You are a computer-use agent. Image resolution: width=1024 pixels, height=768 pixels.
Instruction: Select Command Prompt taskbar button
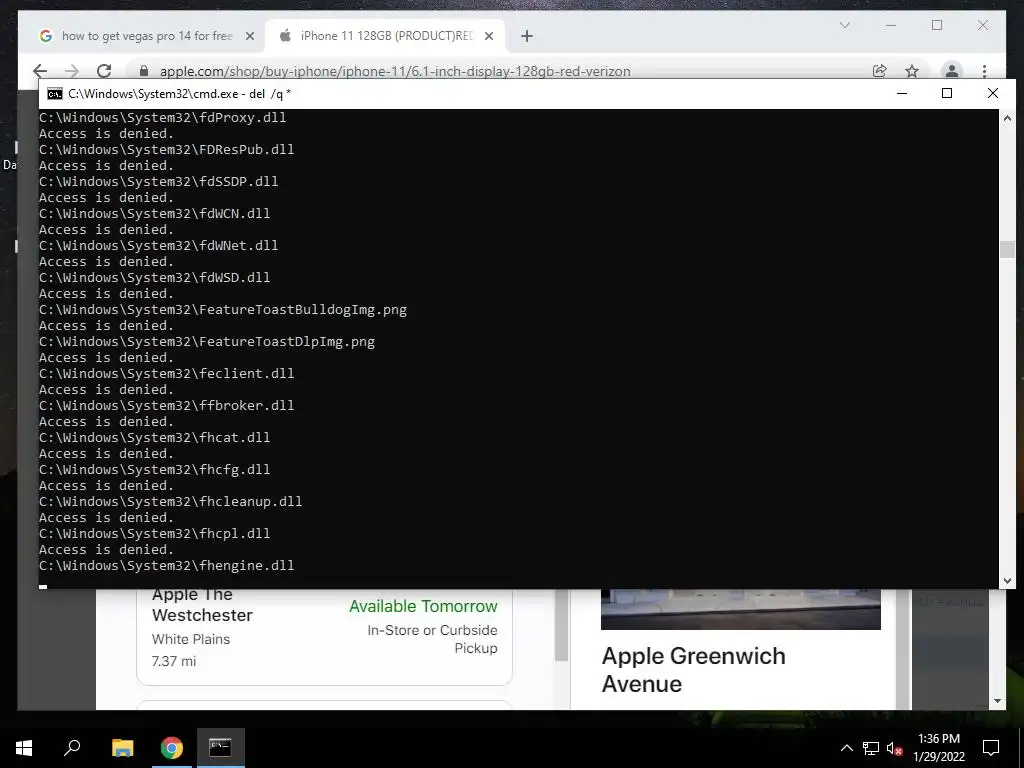click(x=220, y=748)
